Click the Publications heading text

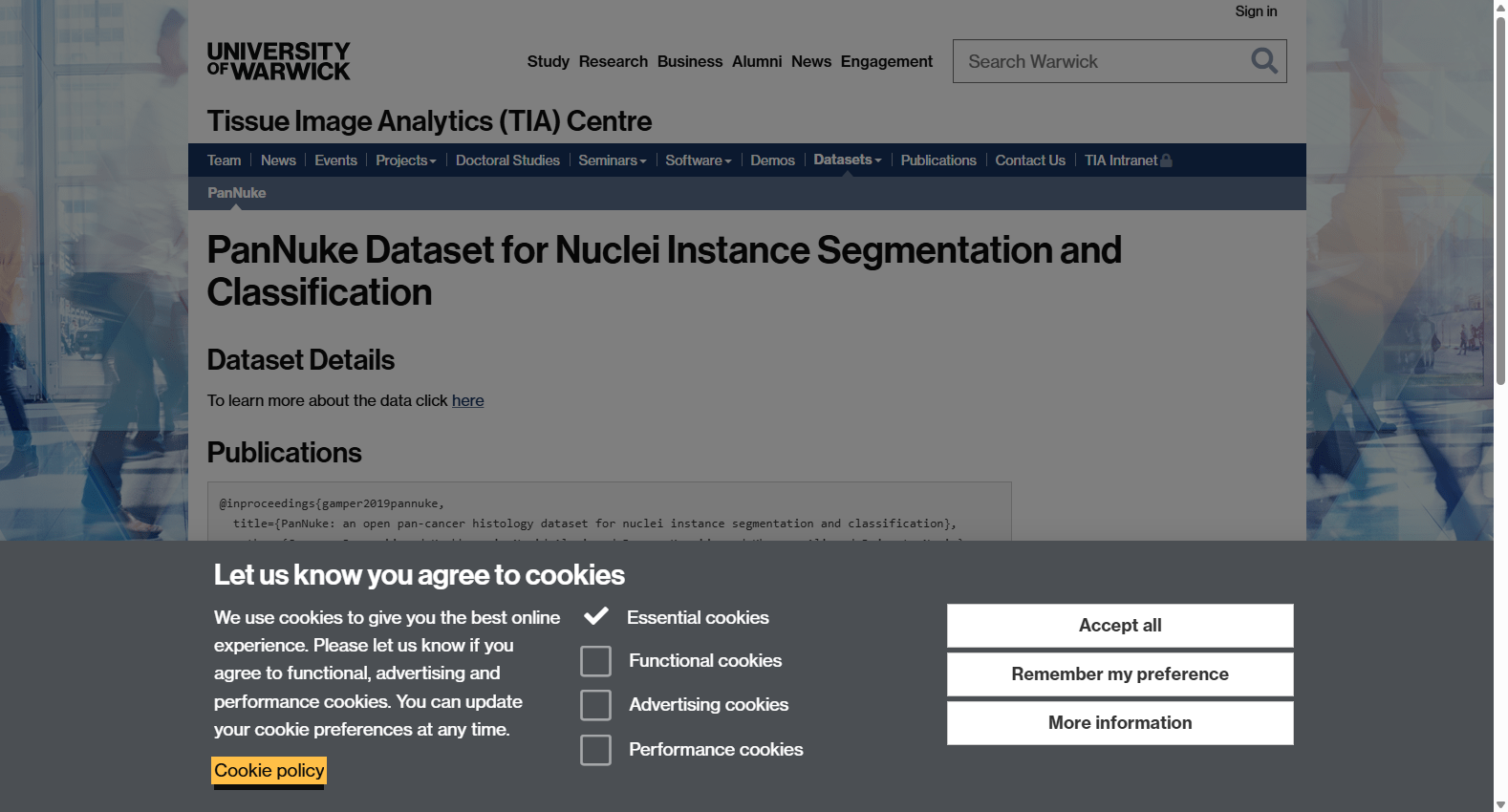click(x=285, y=453)
